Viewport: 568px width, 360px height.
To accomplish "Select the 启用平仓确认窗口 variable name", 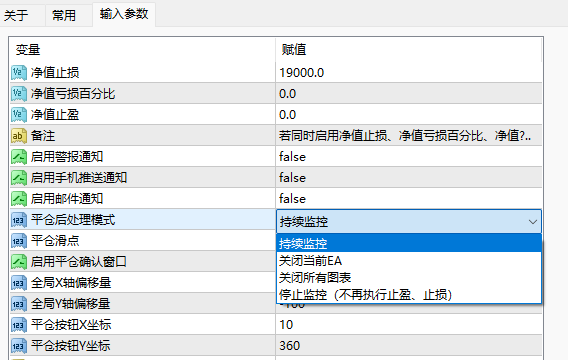I will click(x=79, y=262).
